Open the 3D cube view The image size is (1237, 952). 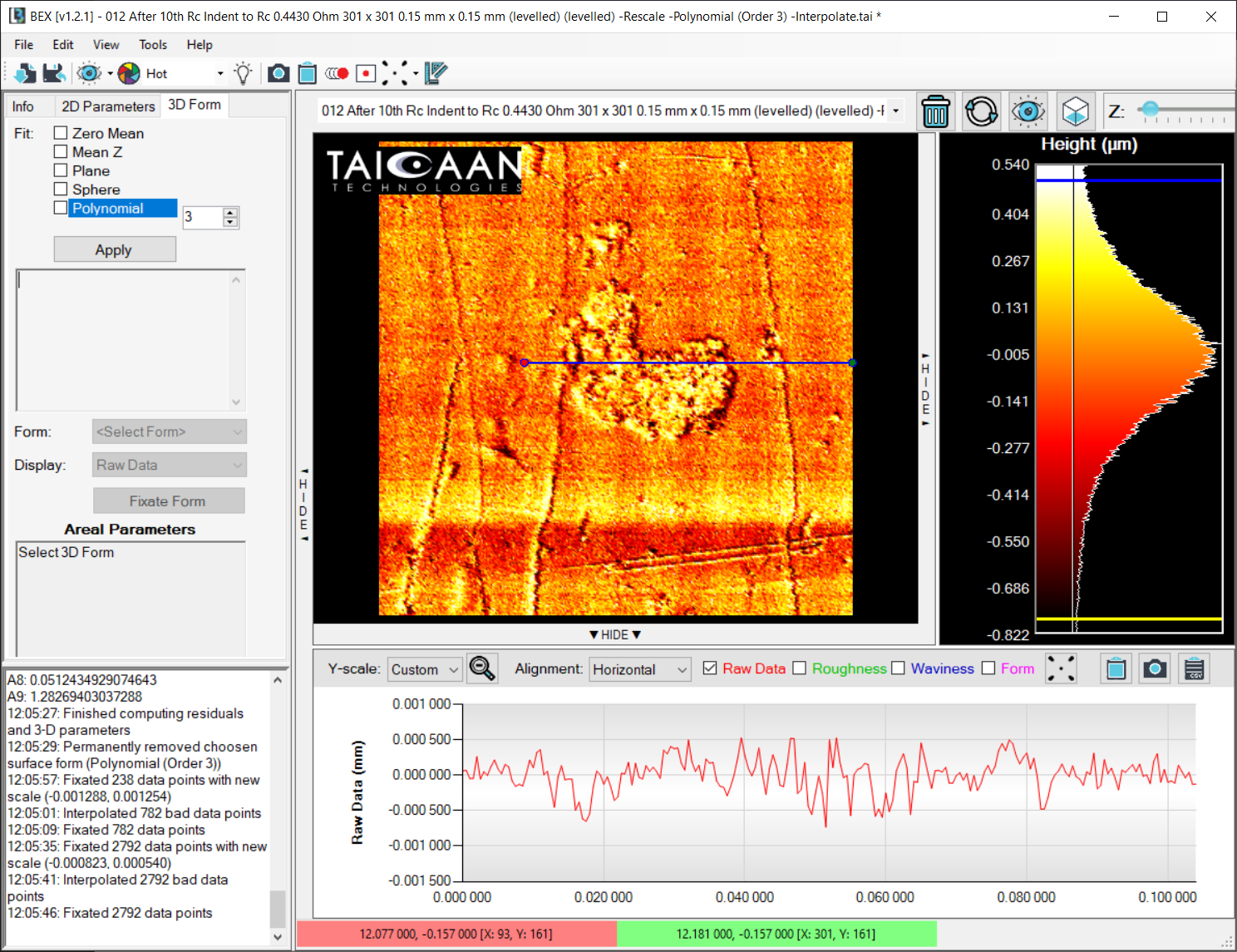[1075, 111]
